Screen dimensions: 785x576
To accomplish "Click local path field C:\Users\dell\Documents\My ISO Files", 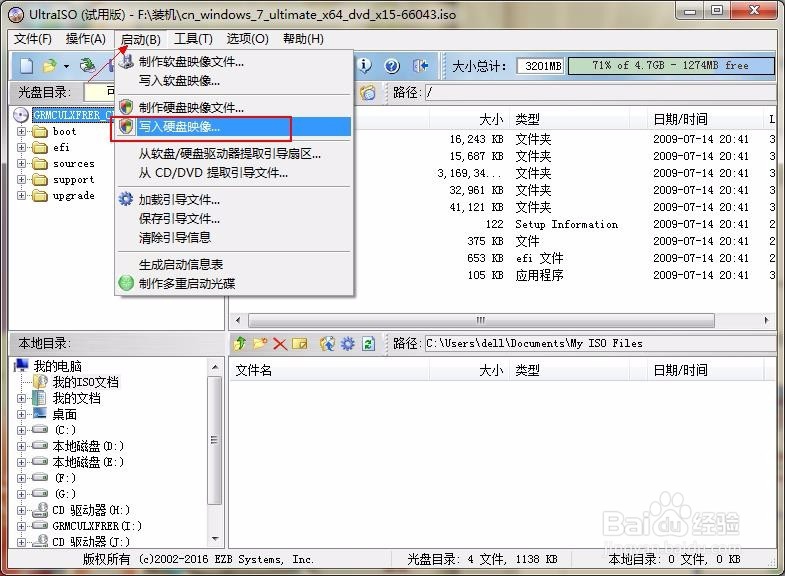I will tap(600, 343).
